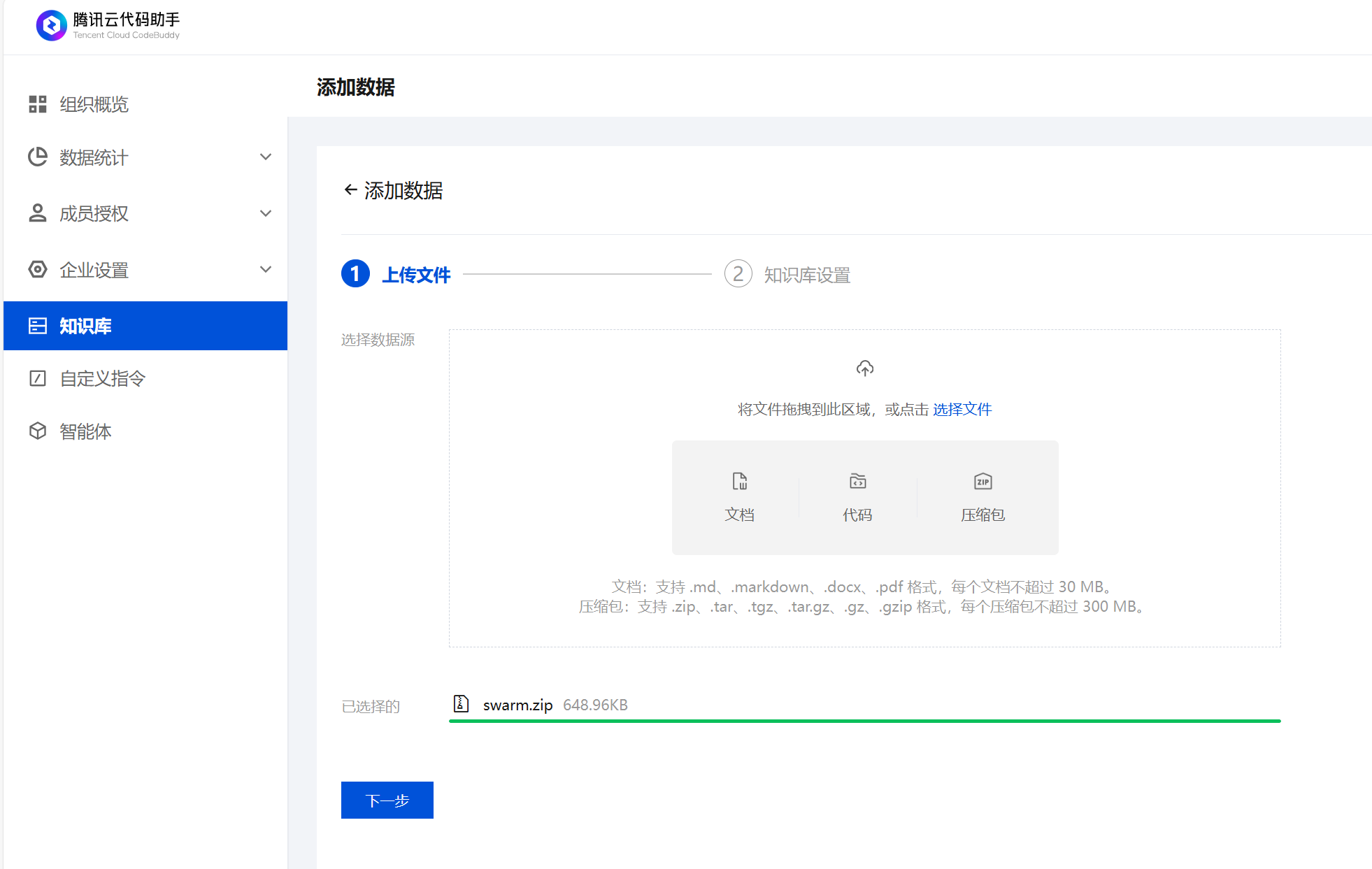Expand the 成员授权 submenu chevron
Viewport: 1372px width, 869px height.
(x=266, y=213)
